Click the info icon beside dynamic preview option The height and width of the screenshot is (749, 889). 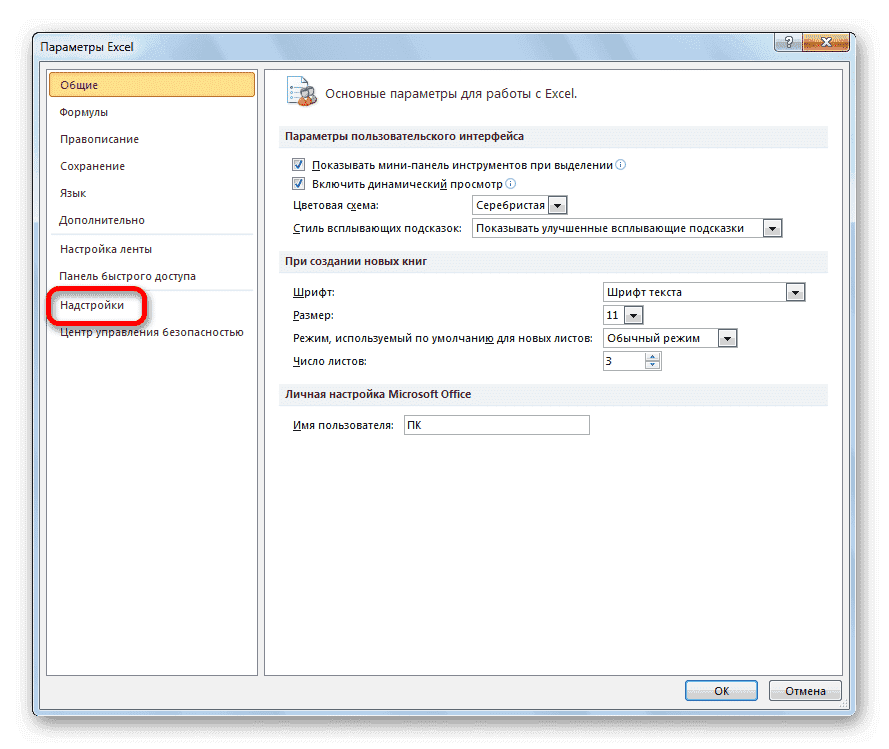pyautogui.click(x=511, y=183)
